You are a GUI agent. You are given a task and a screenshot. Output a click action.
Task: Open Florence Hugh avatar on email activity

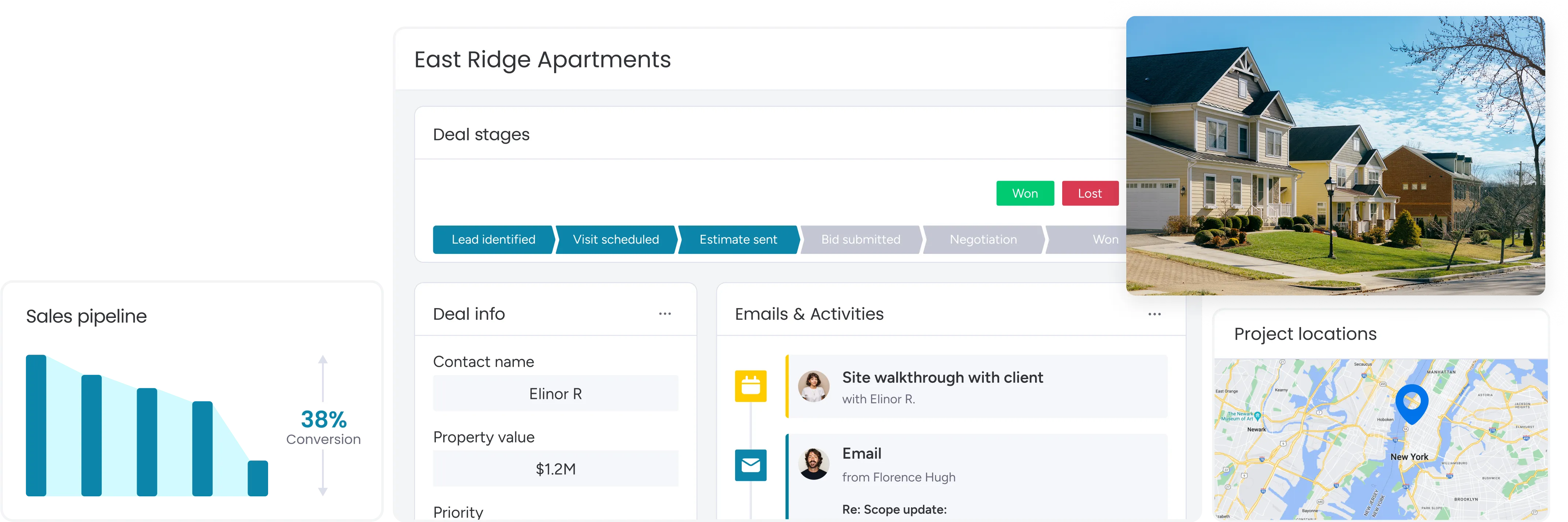[814, 464]
